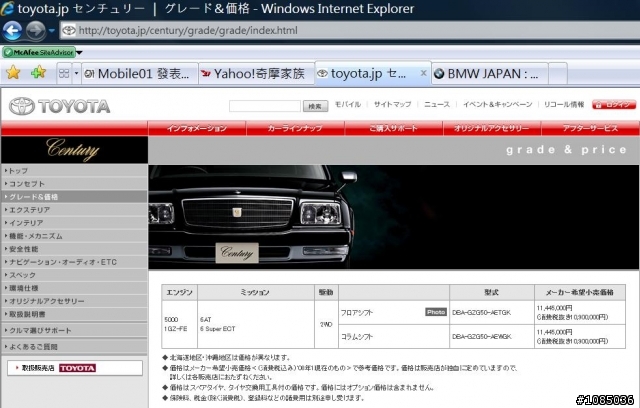Open インテリア in the sidebar
640x408 pixels.
(x=74, y=223)
